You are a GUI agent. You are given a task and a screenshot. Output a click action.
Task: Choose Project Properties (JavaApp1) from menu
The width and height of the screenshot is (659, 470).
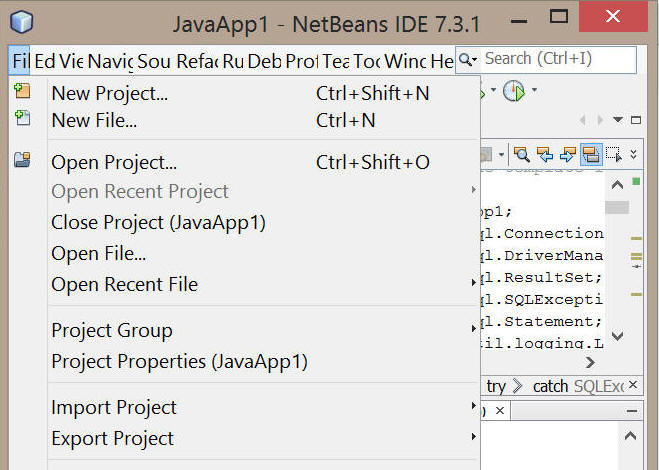[x=179, y=361]
